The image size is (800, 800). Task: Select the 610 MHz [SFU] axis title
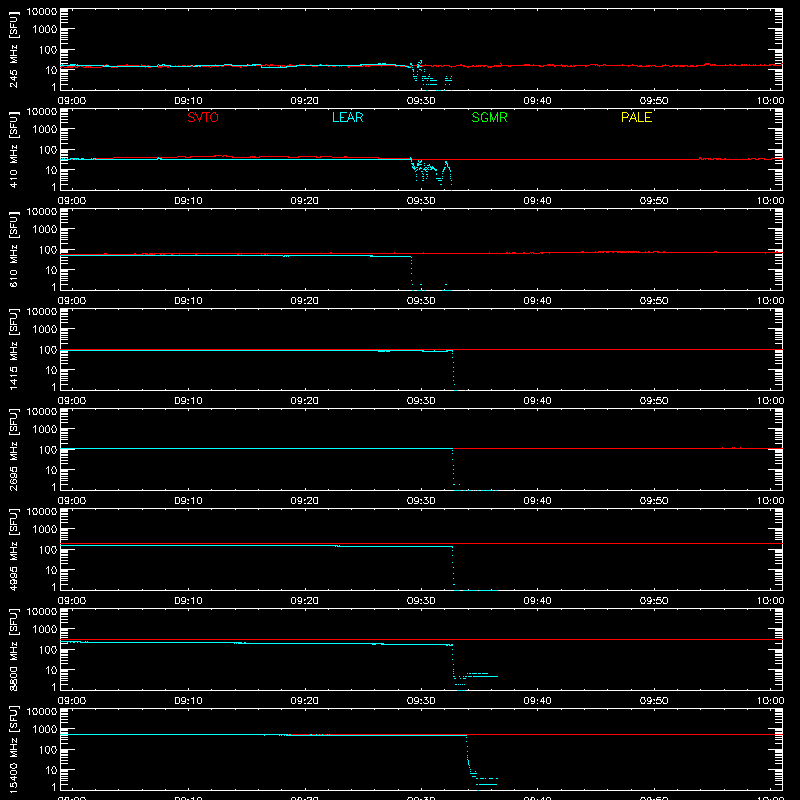(13, 250)
